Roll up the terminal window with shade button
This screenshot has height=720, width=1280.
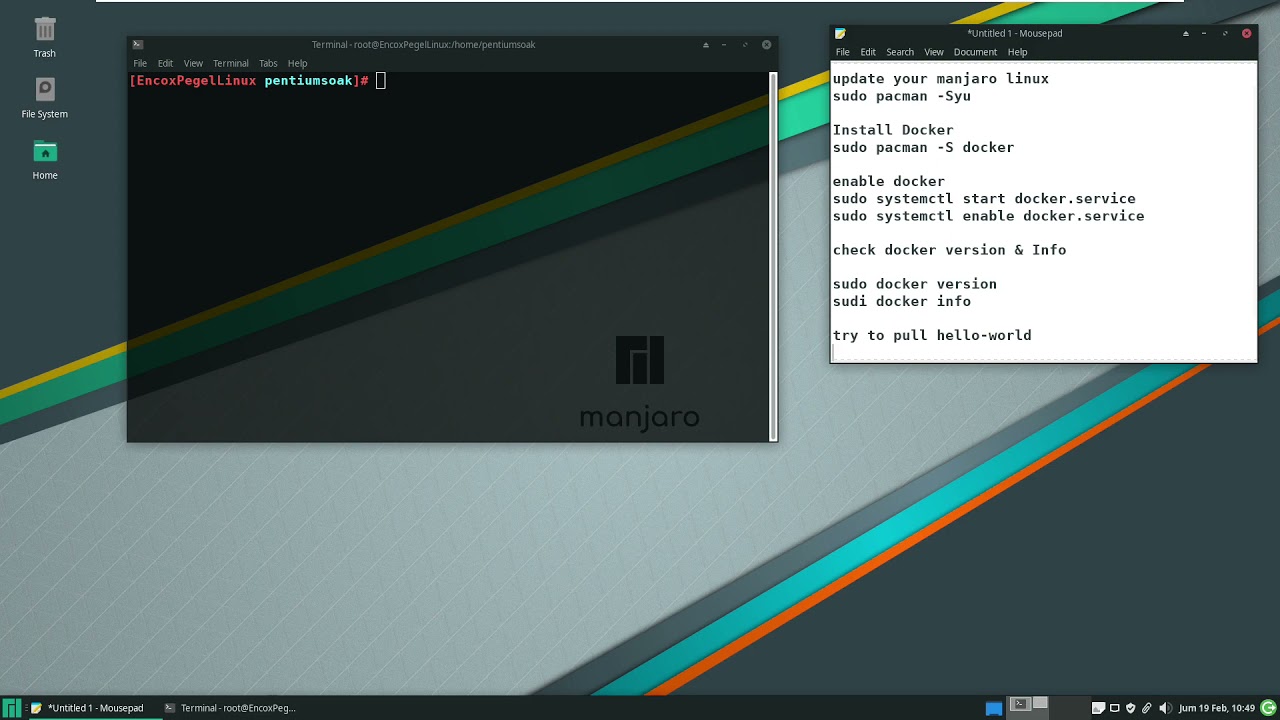705,44
